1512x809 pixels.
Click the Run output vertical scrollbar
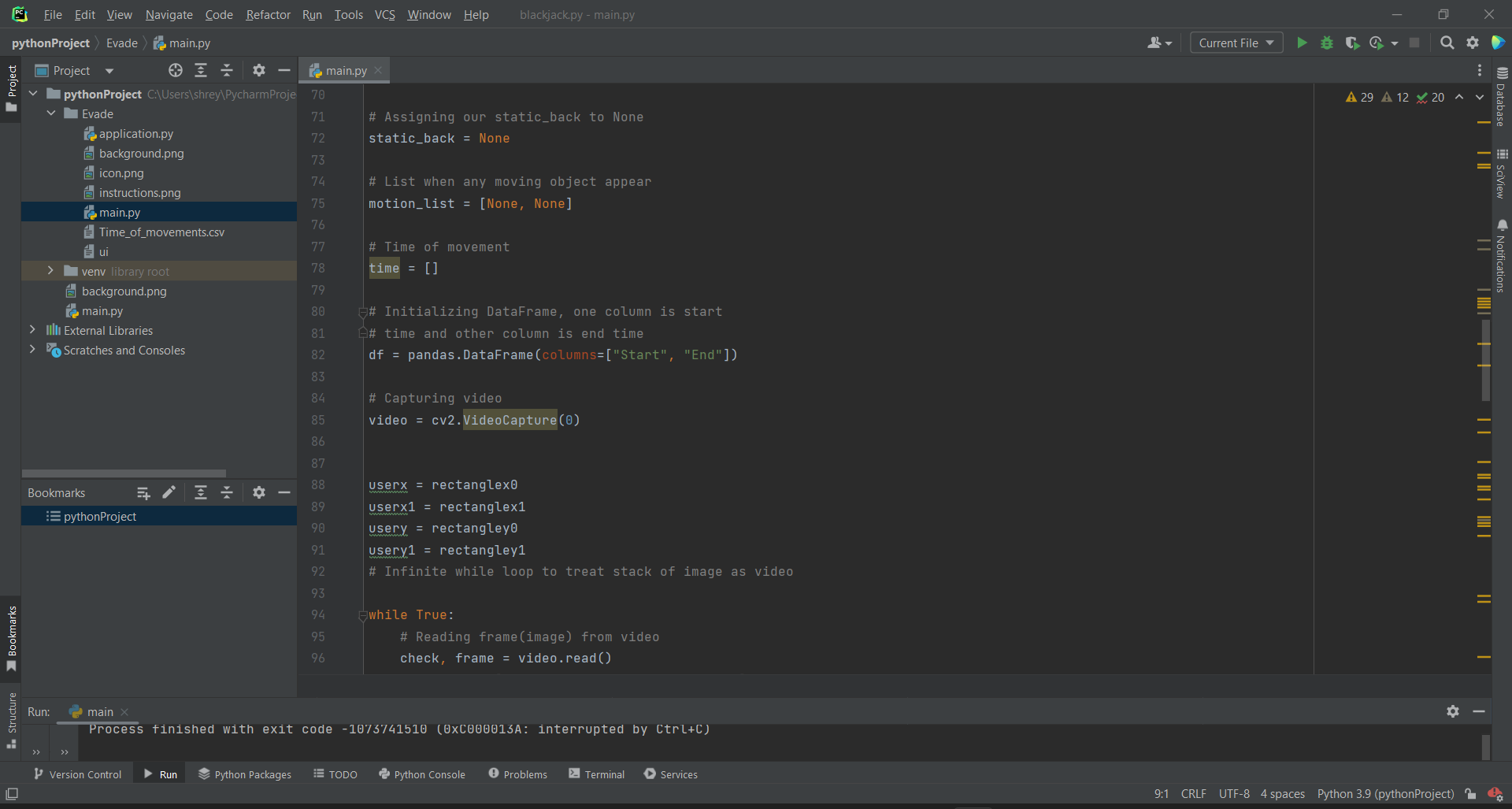pos(1485,746)
